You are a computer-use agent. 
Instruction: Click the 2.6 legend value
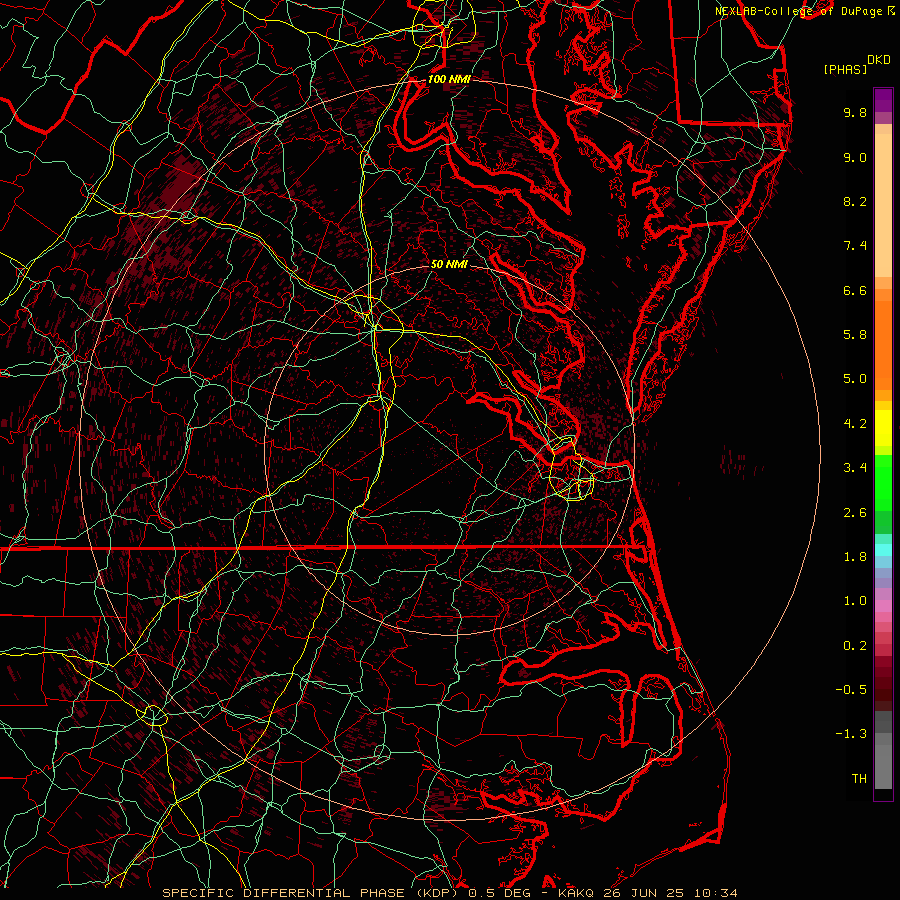click(x=855, y=513)
